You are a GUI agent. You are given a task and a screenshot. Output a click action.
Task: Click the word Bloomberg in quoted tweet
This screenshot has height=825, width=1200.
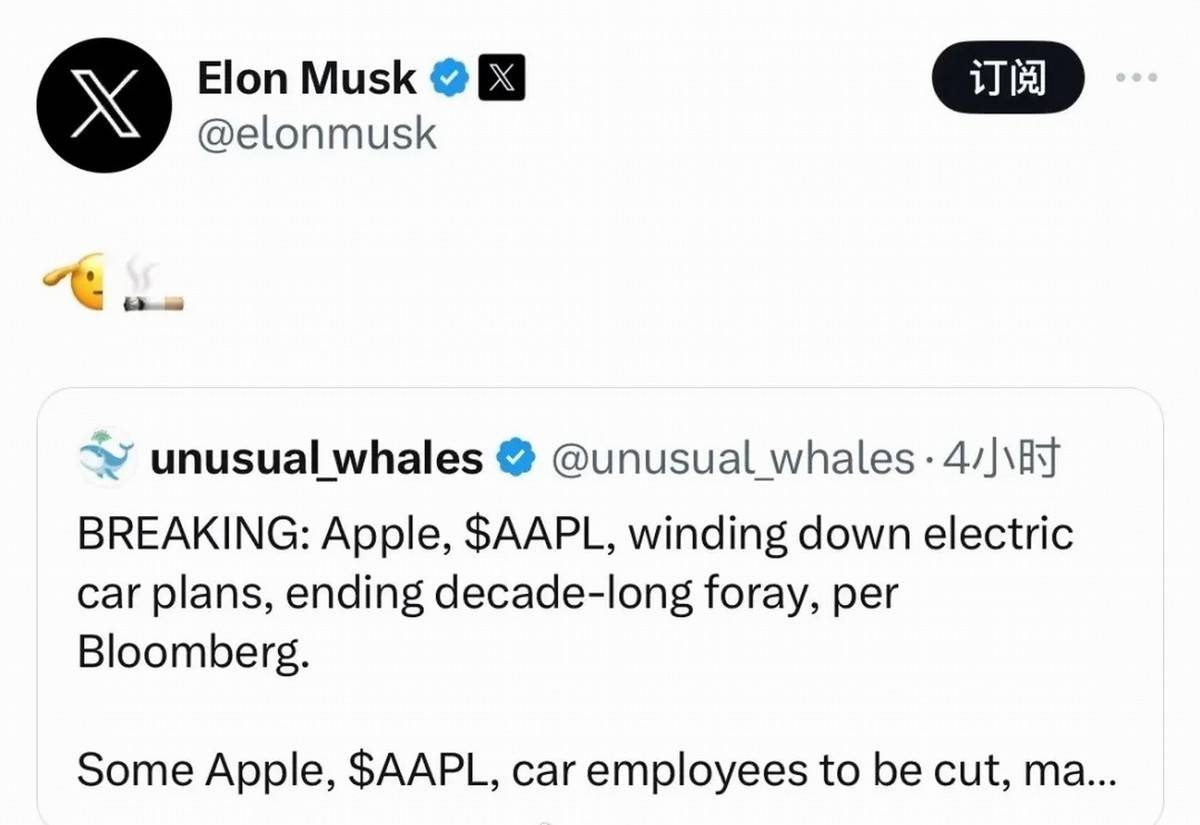(x=187, y=653)
